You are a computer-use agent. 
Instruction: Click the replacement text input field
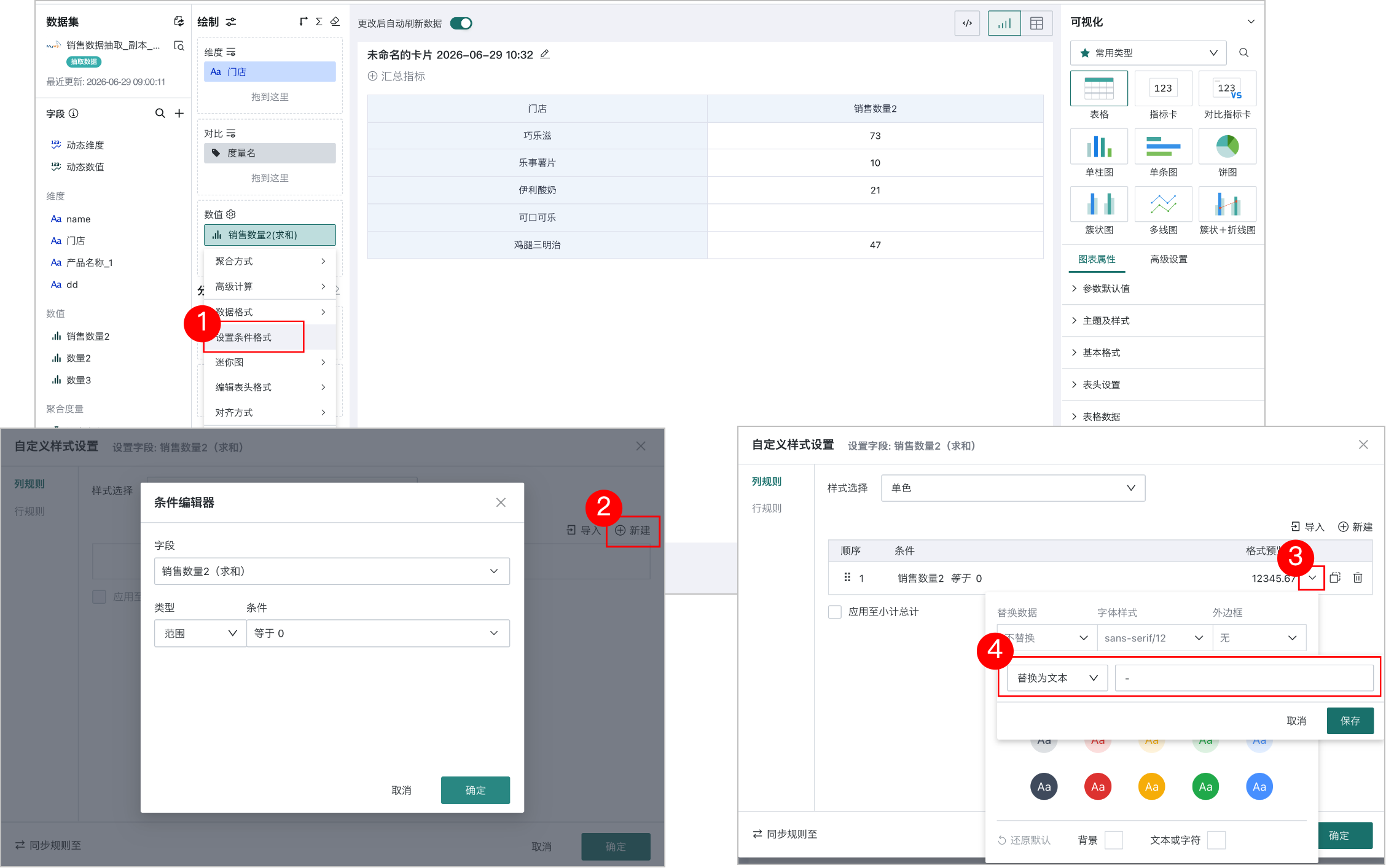click(1244, 678)
